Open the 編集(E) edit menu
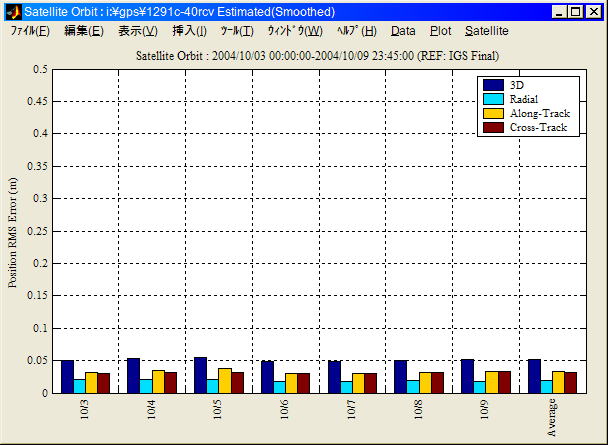 coord(84,31)
